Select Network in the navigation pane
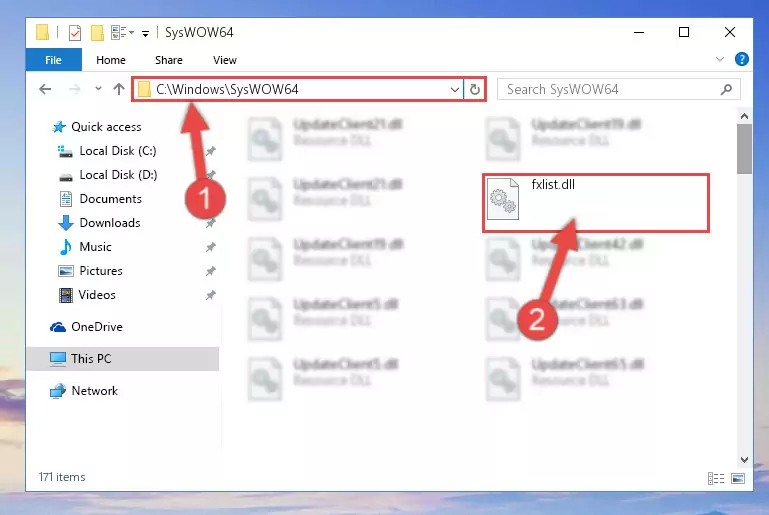Screen dimensions: 769x515 [x=95, y=391]
